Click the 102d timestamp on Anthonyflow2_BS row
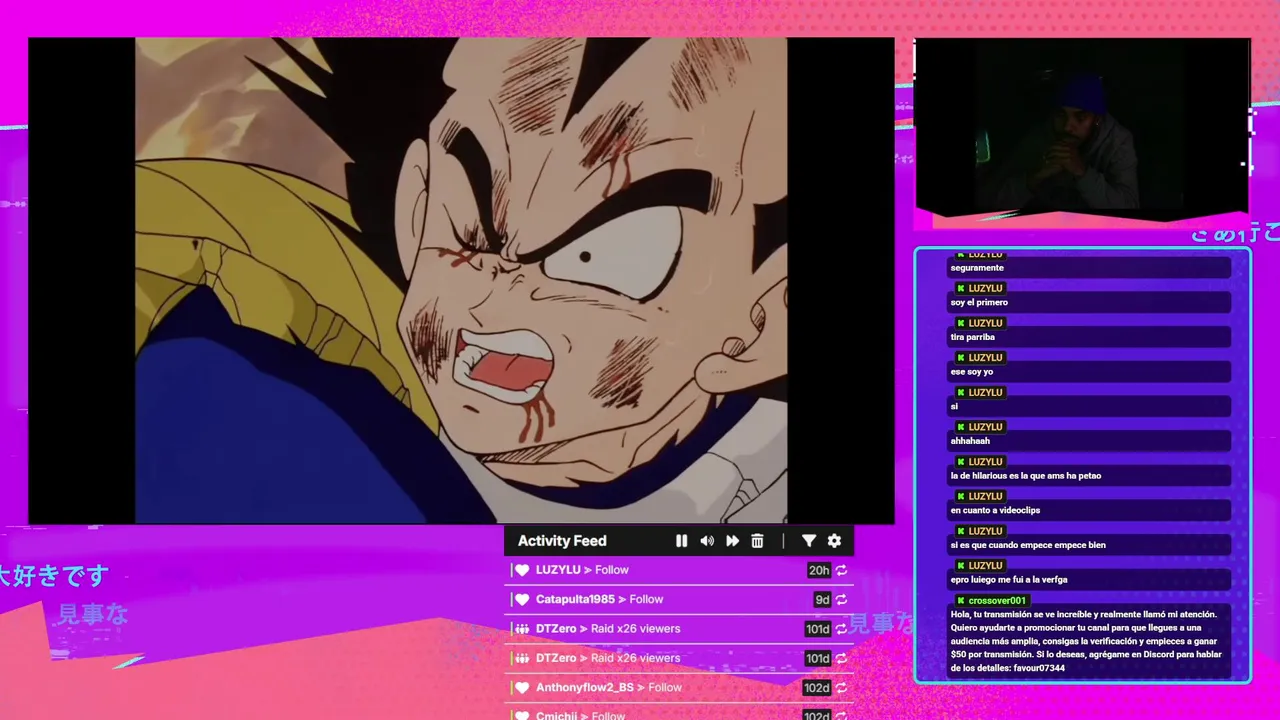 (x=817, y=688)
